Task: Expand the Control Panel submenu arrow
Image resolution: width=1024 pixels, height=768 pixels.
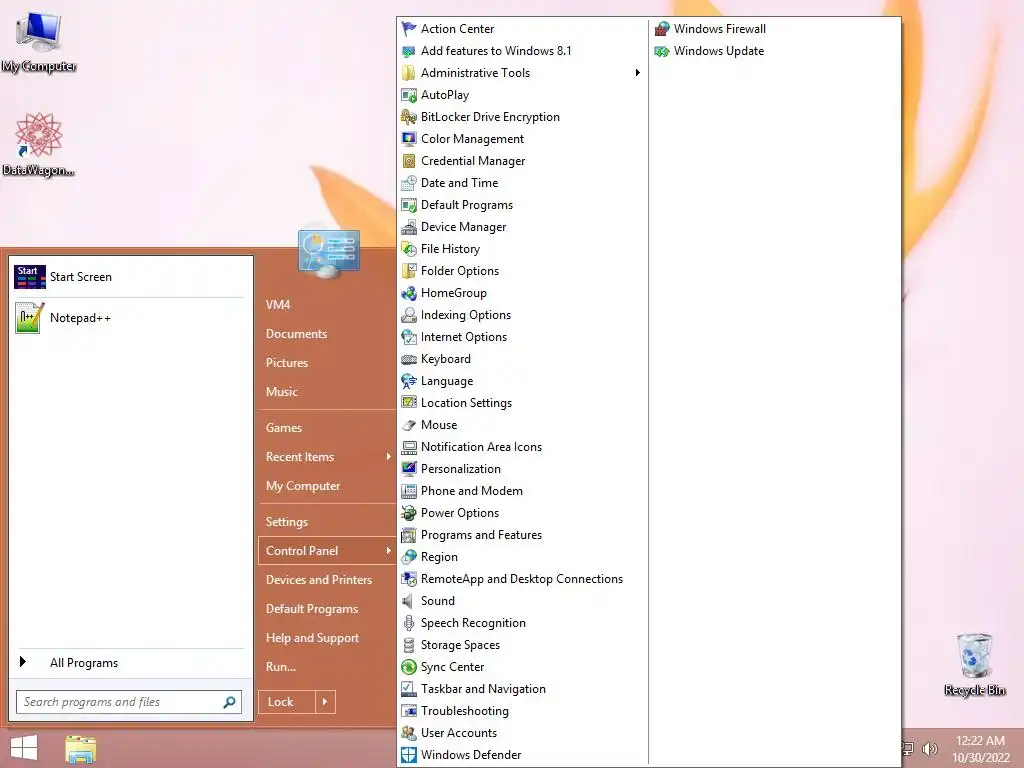Action: click(388, 551)
